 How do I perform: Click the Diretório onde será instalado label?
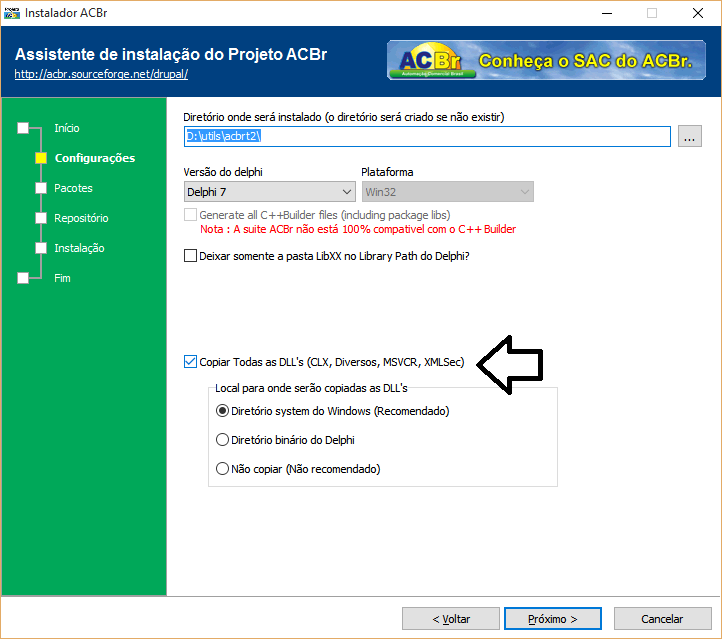click(x=344, y=117)
